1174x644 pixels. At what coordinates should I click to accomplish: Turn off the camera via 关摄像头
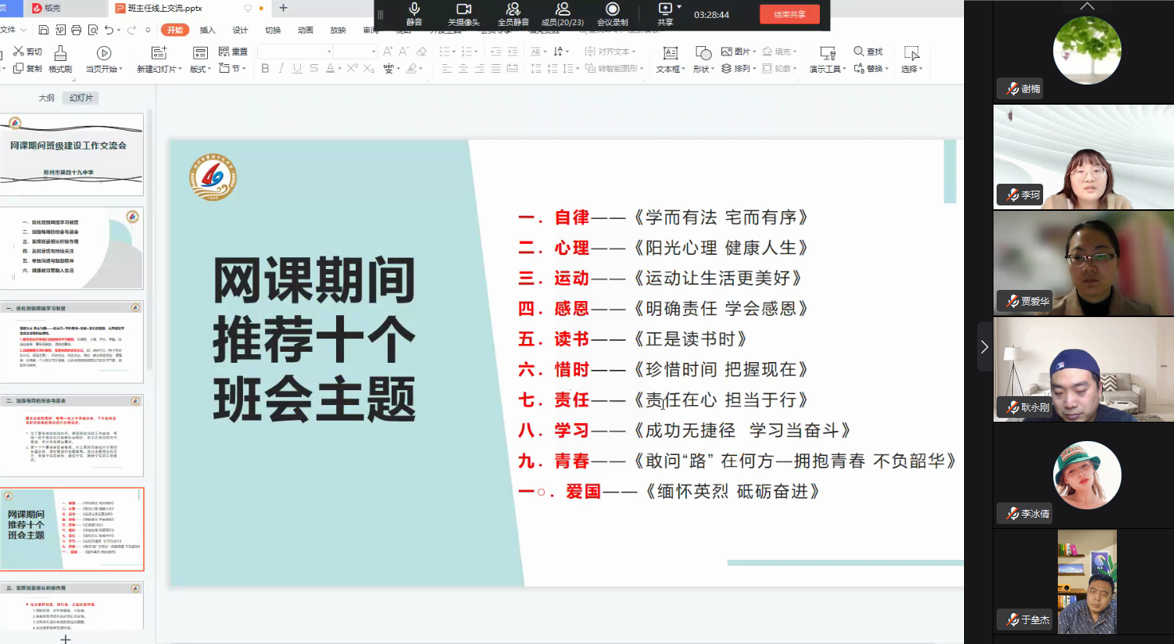pos(463,13)
